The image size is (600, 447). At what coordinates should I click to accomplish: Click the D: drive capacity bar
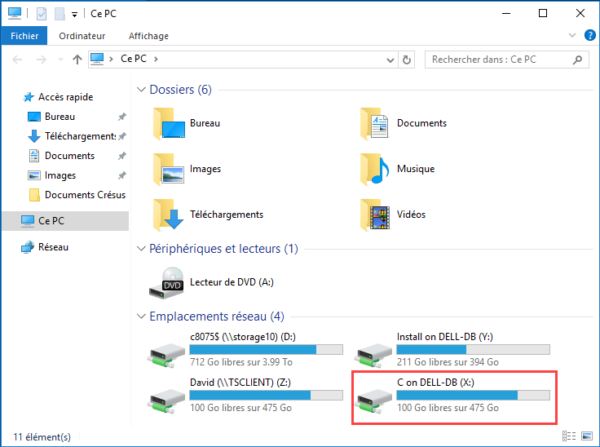[x=266, y=349]
